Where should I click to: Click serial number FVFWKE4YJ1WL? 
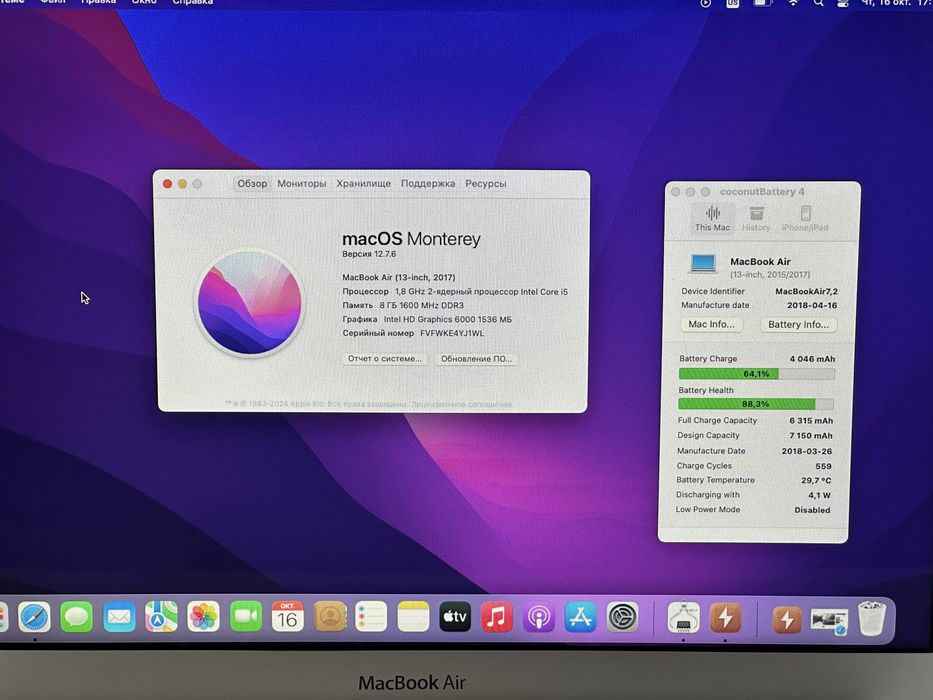(452, 333)
